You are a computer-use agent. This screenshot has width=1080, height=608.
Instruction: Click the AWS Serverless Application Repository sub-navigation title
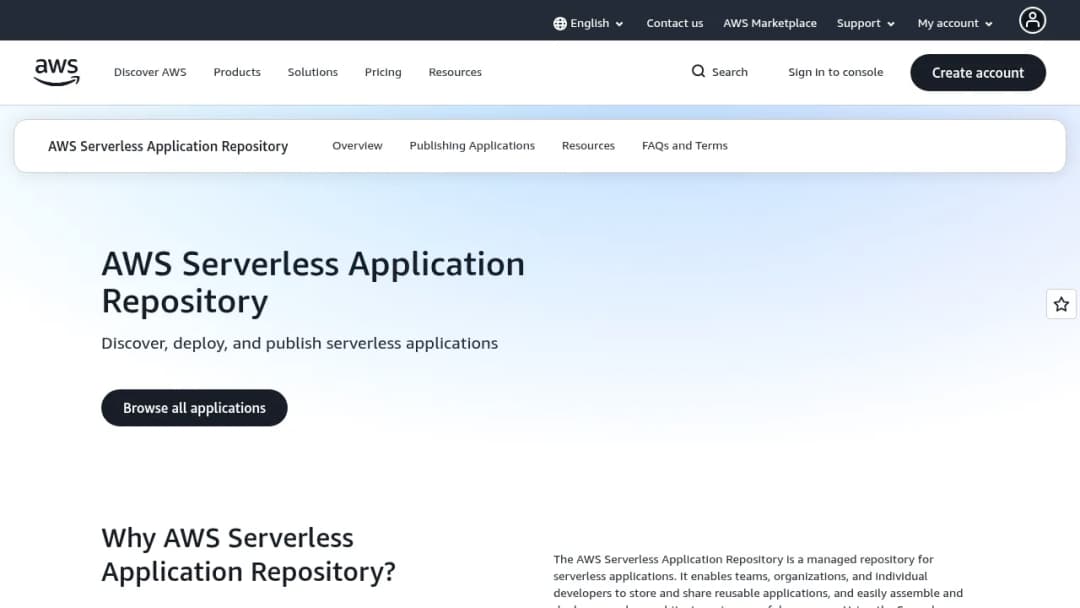point(168,146)
